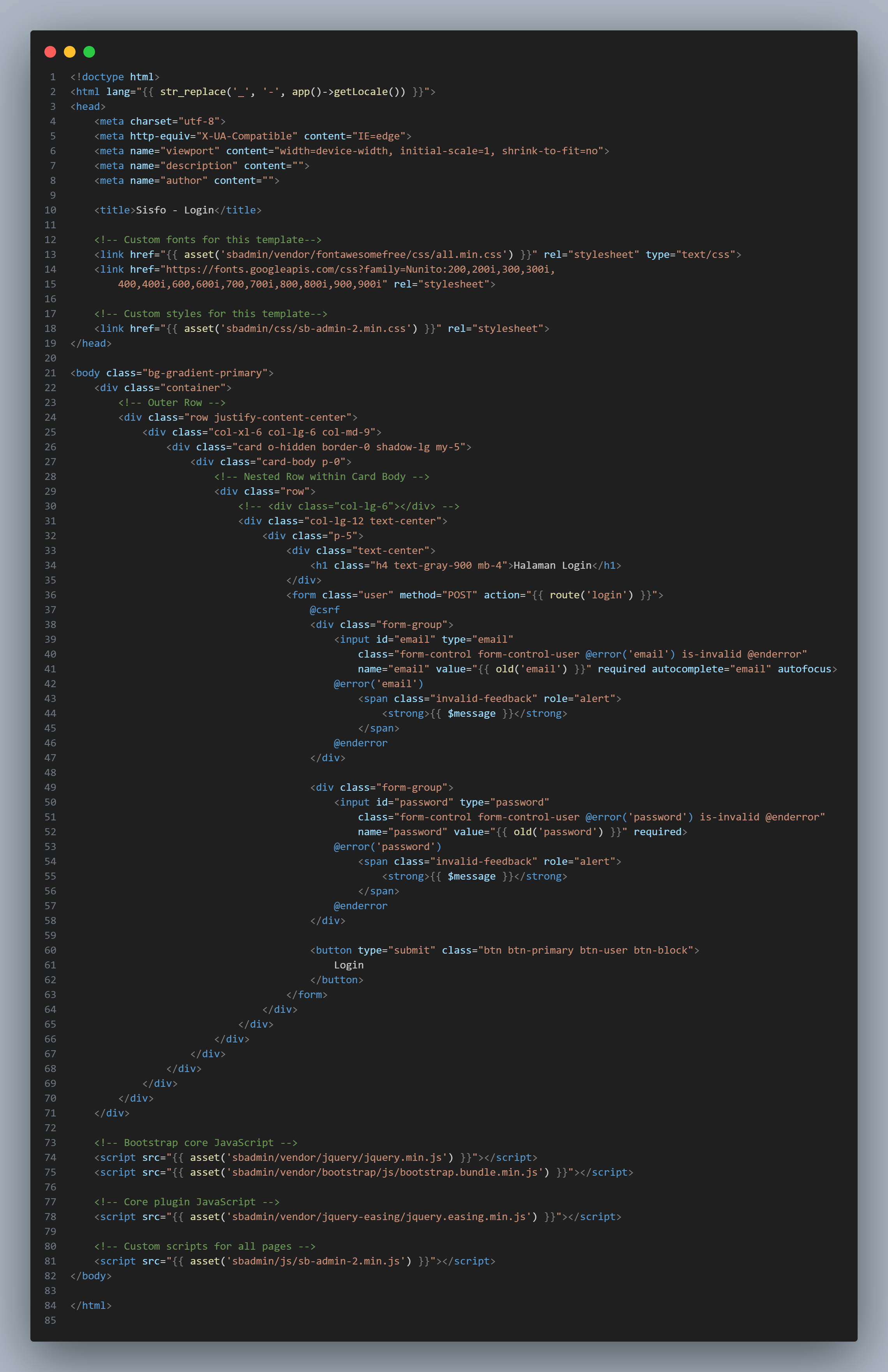Click line number 36 in the gutter
Screen dimensions: 888x1372
[x=50, y=595]
